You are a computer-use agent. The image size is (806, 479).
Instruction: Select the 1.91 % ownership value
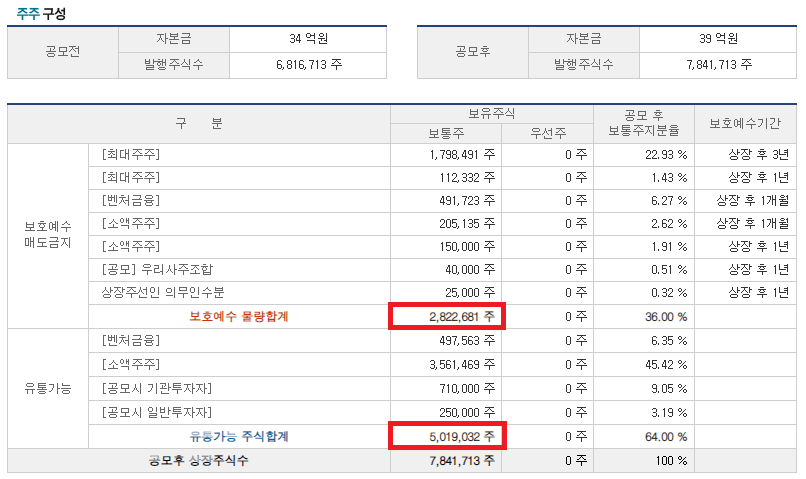pyautogui.click(x=669, y=247)
